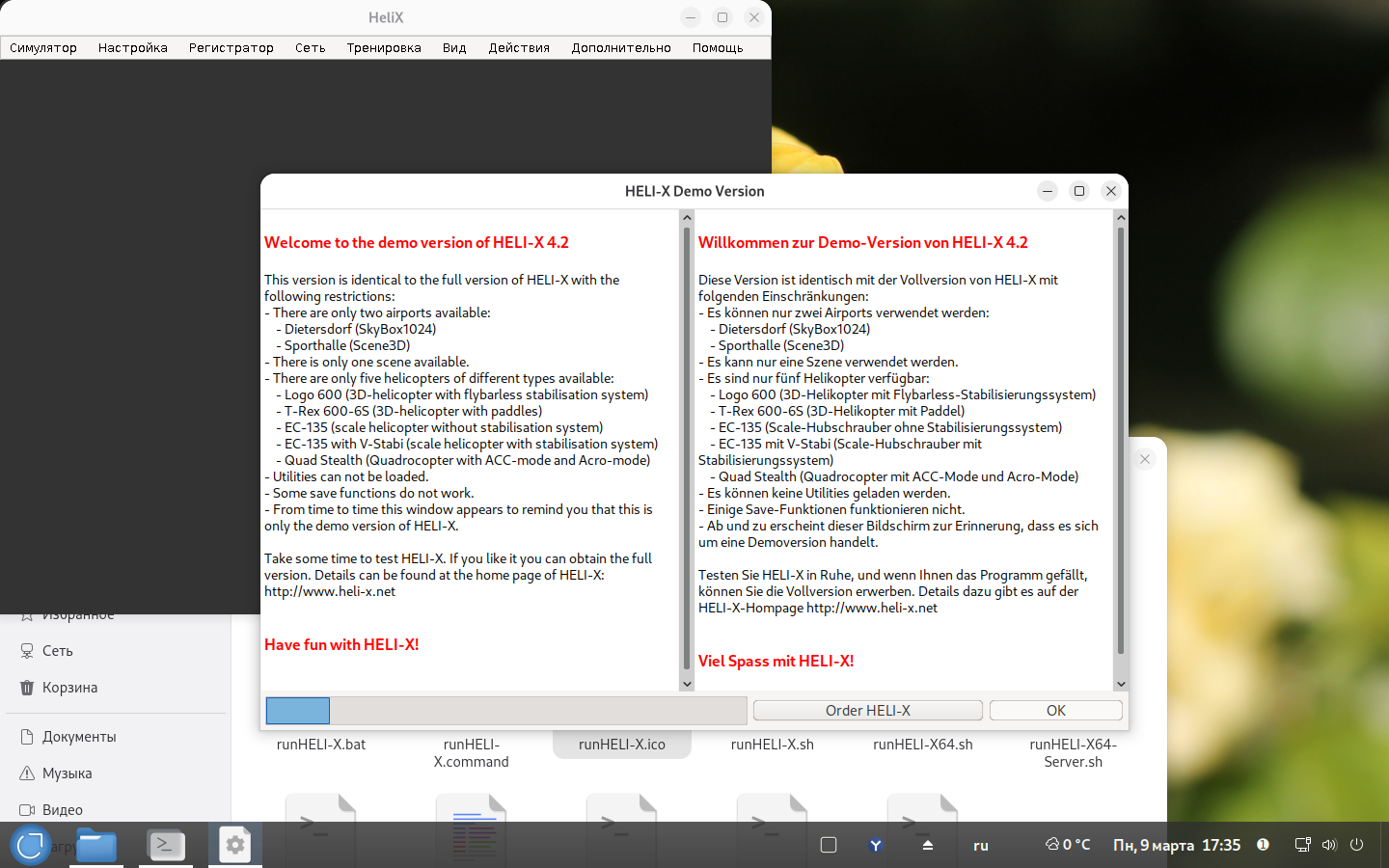Open the notifications counter icon
Image resolution: width=1389 pixels, height=868 pixels.
[1263, 845]
